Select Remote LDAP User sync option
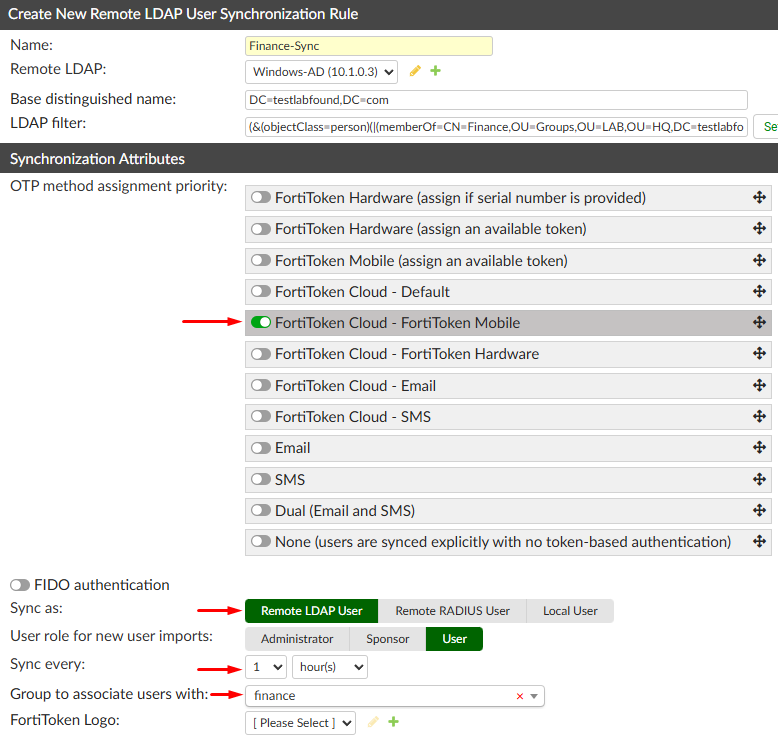Screen dimensions: 778x737 (312, 611)
